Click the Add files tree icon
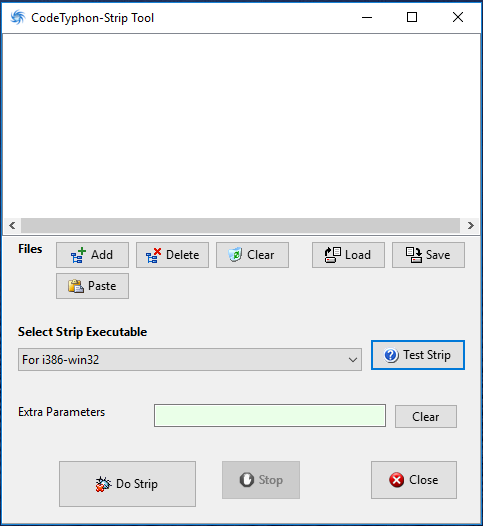This screenshot has height=526, width=483. tap(78, 255)
